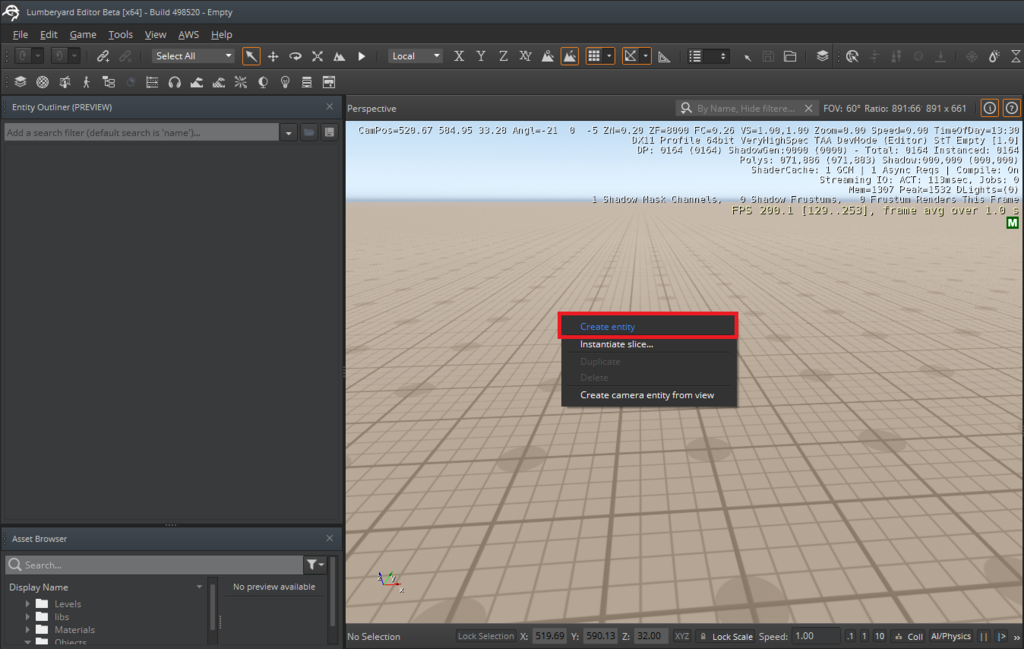Open the Select All filter dropdown
Screen dimensions: 1024x649
pyautogui.click(x=193, y=56)
